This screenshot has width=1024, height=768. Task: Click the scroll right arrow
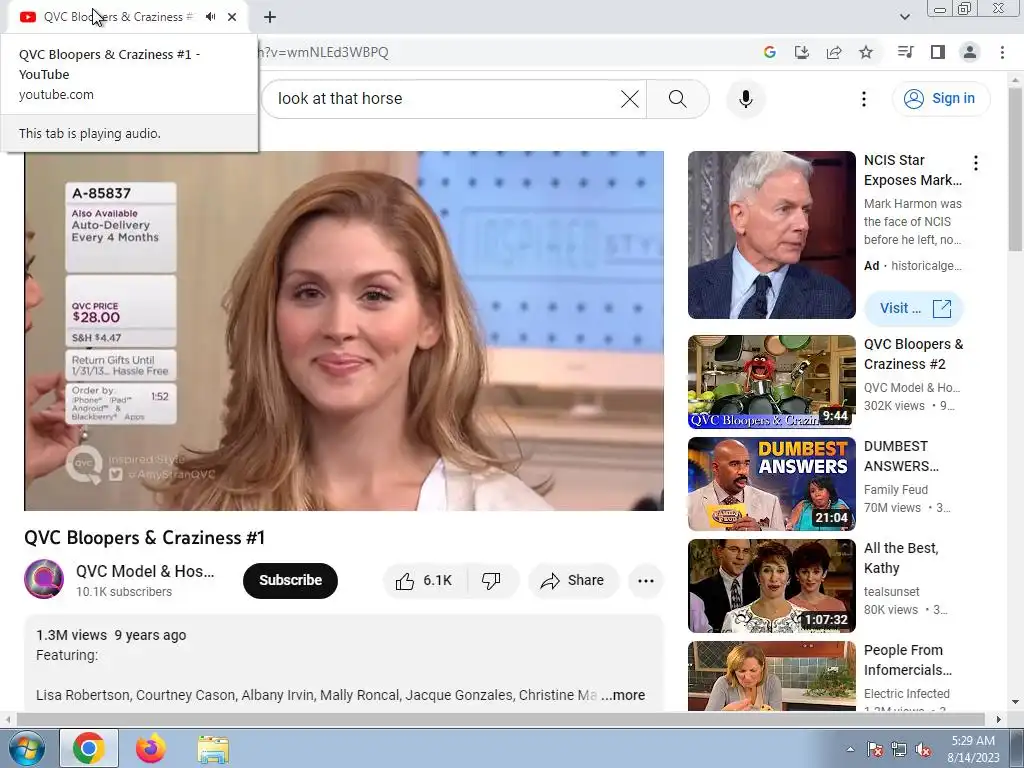(999, 719)
